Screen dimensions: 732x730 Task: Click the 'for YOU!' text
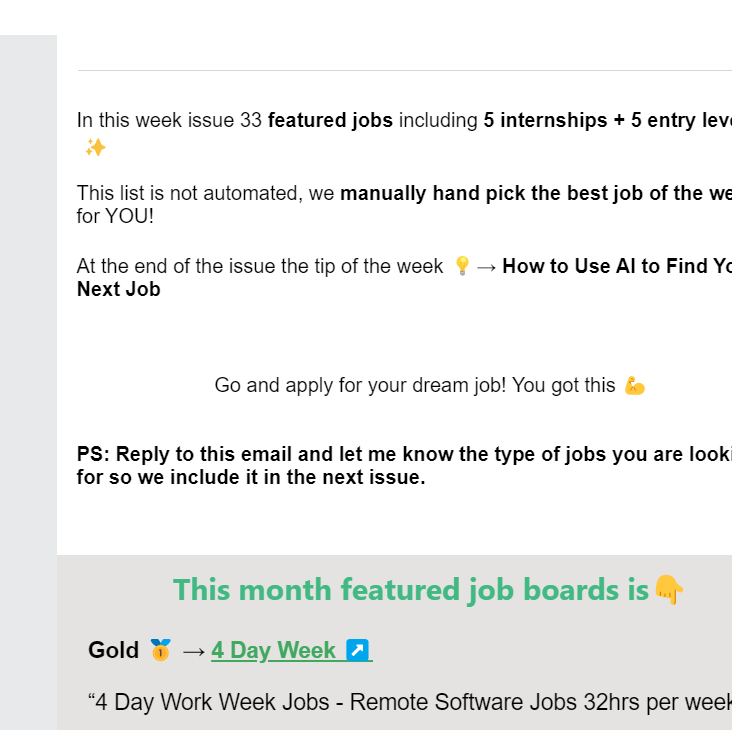(115, 216)
